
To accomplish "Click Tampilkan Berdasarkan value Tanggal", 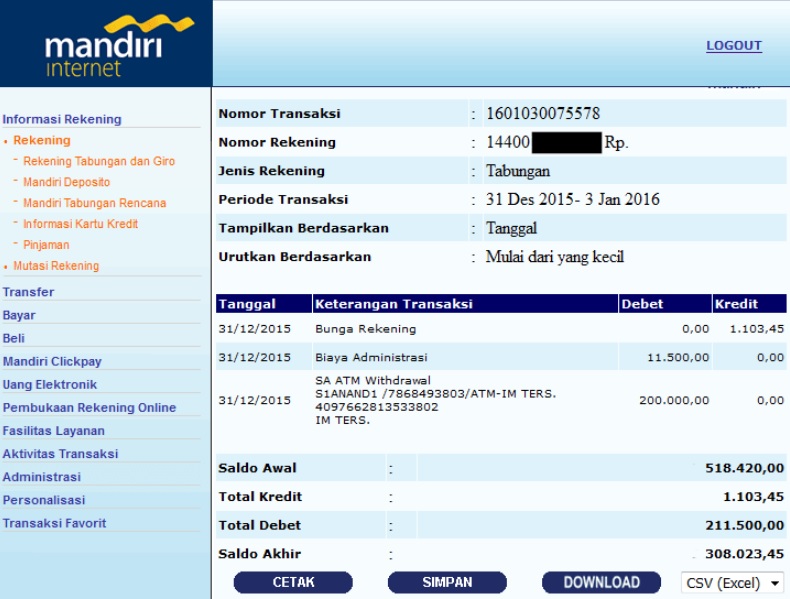I will [511, 228].
